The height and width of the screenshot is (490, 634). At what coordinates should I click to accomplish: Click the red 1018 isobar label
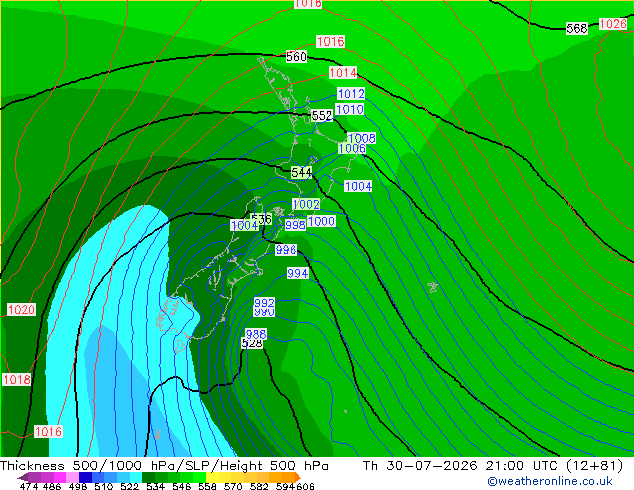point(17,380)
